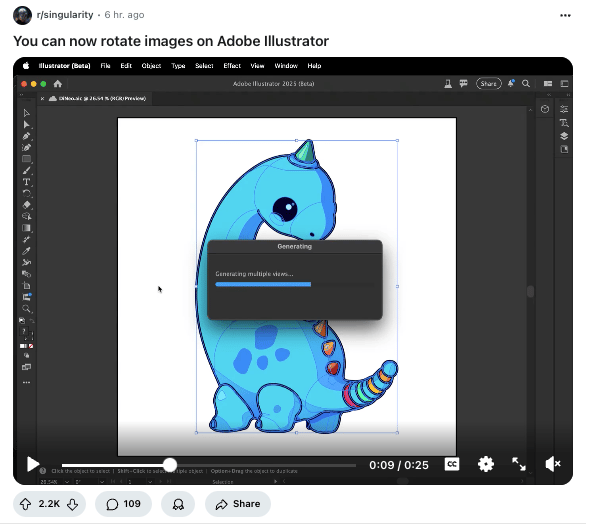594x525 pixels.
Task: Open workspace switcher icon
Action: pyautogui.click(x=564, y=84)
